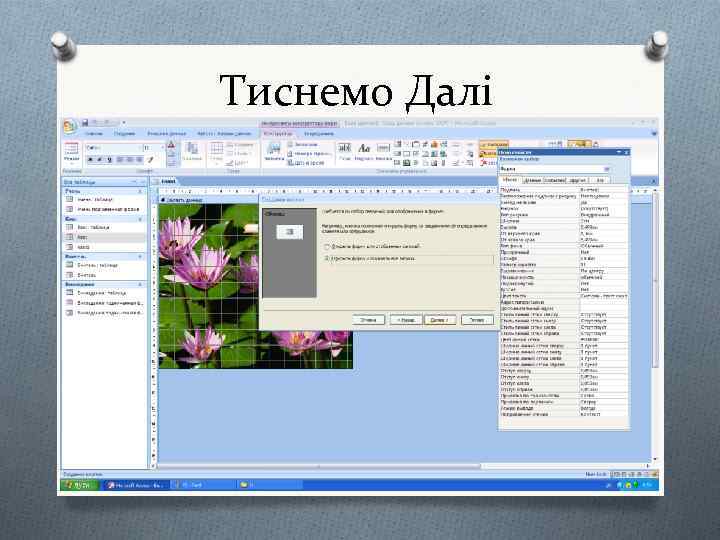The image size is (720, 540).
Task: Click the Добавить поля (Add fields) highlighted button
Action: 494,145
